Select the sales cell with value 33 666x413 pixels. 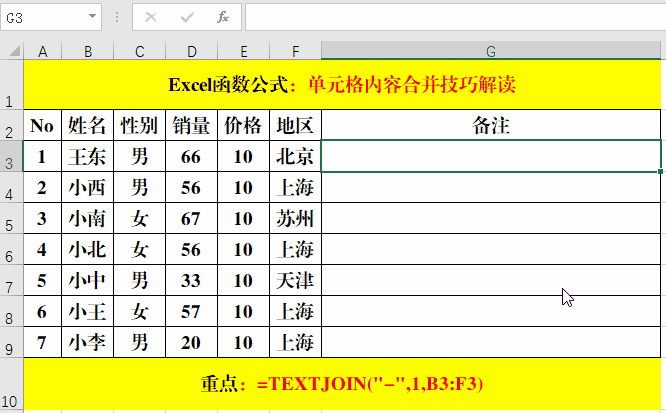(x=192, y=280)
